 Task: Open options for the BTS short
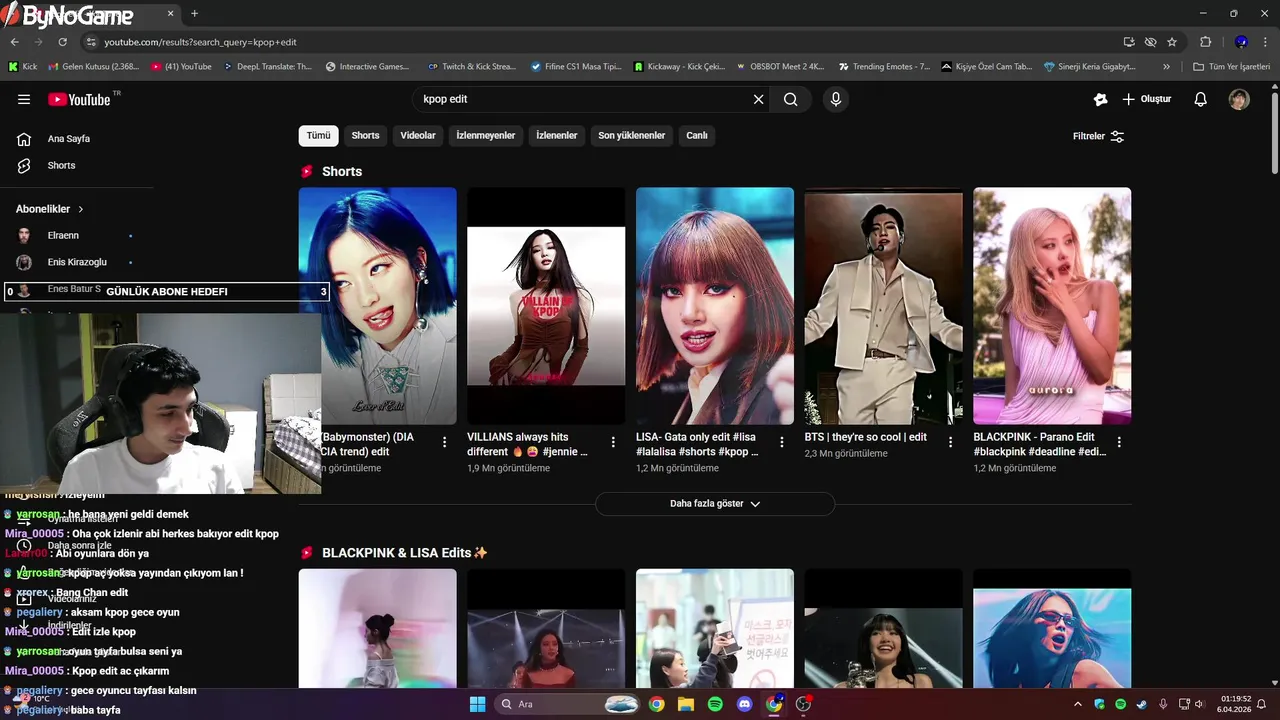tap(951, 442)
